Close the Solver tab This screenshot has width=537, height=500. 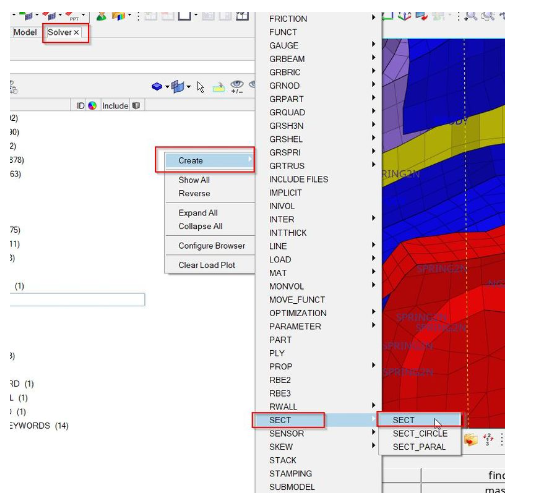[77, 33]
